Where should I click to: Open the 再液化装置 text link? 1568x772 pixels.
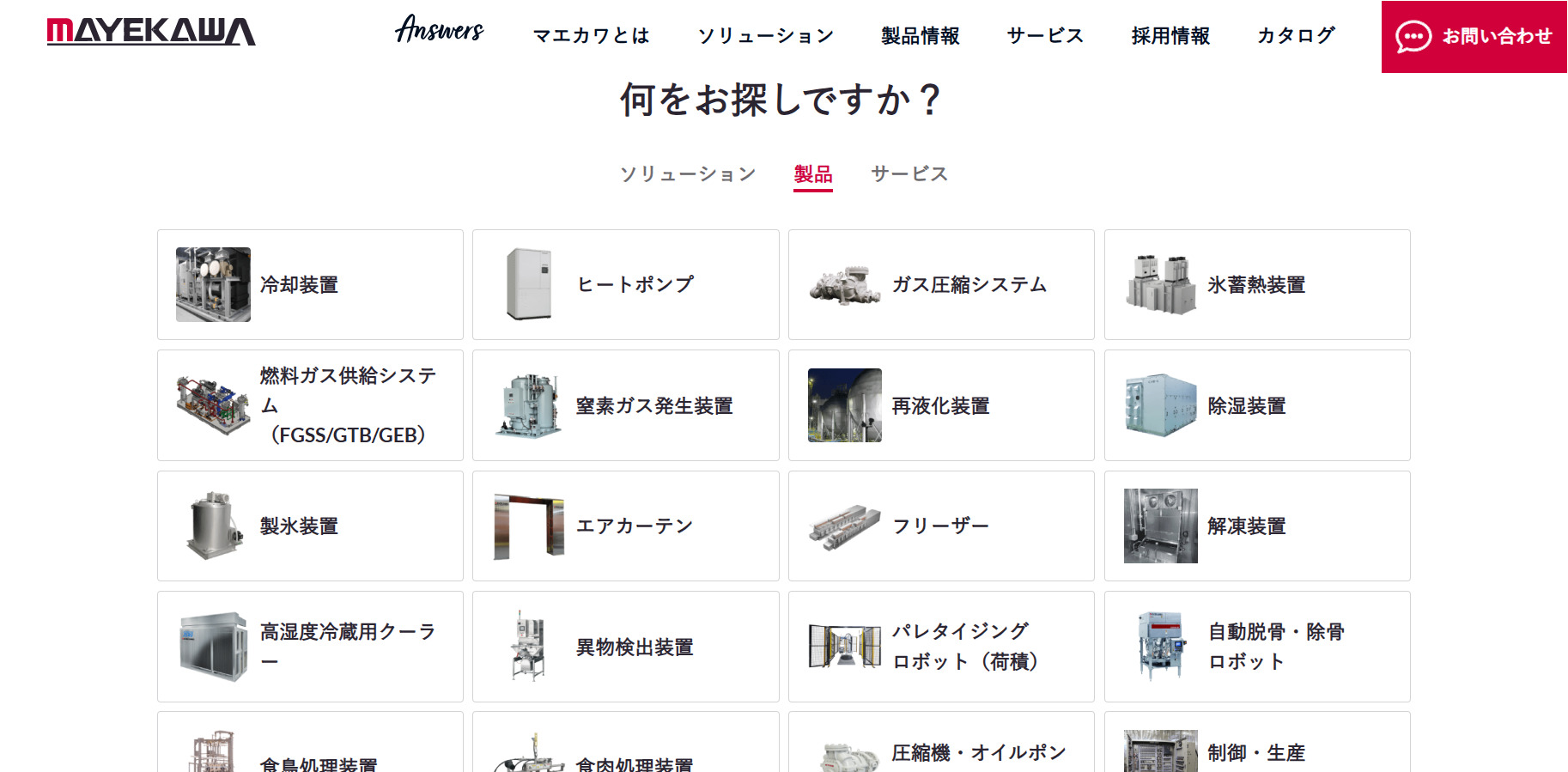tap(940, 406)
